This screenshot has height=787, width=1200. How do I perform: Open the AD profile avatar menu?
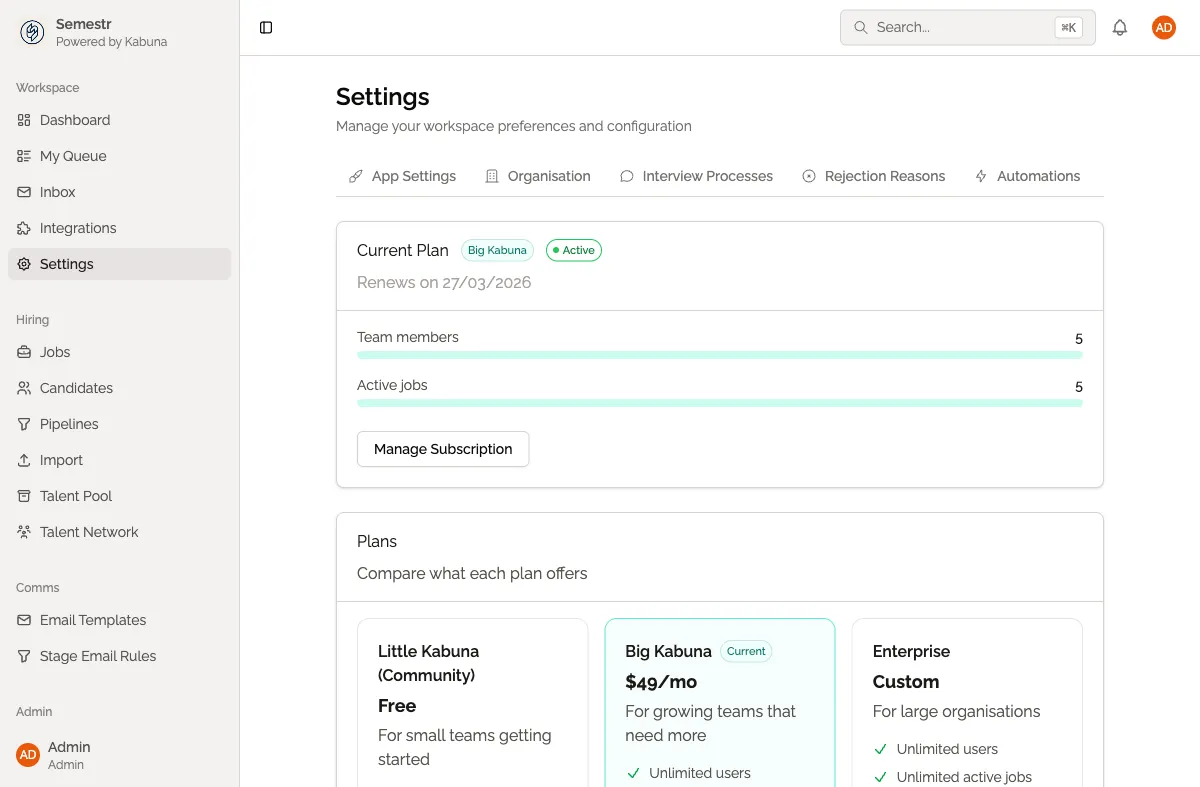click(x=1163, y=27)
